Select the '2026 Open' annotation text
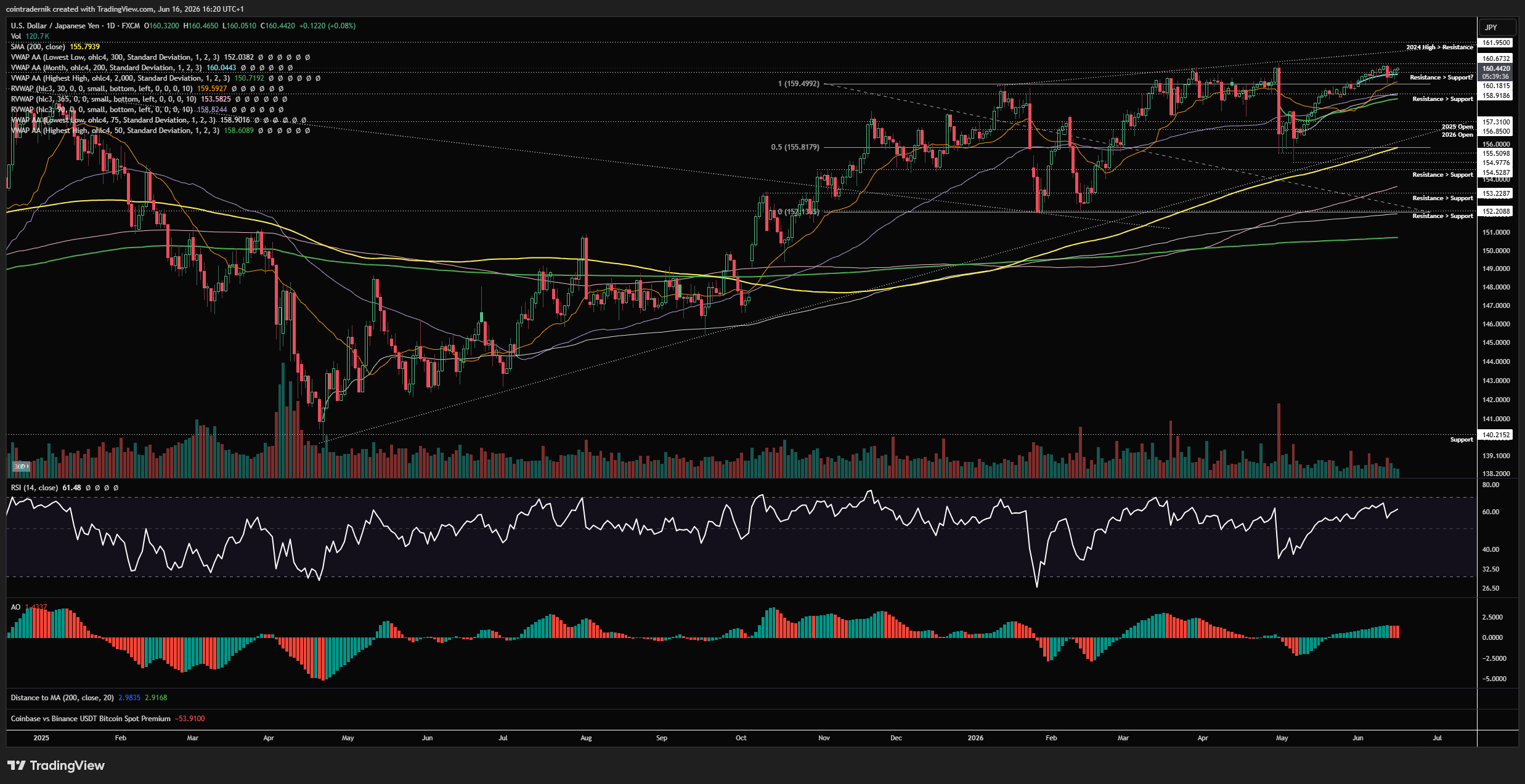Image resolution: width=1525 pixels, height=784 pixels. coord(1457,135)
